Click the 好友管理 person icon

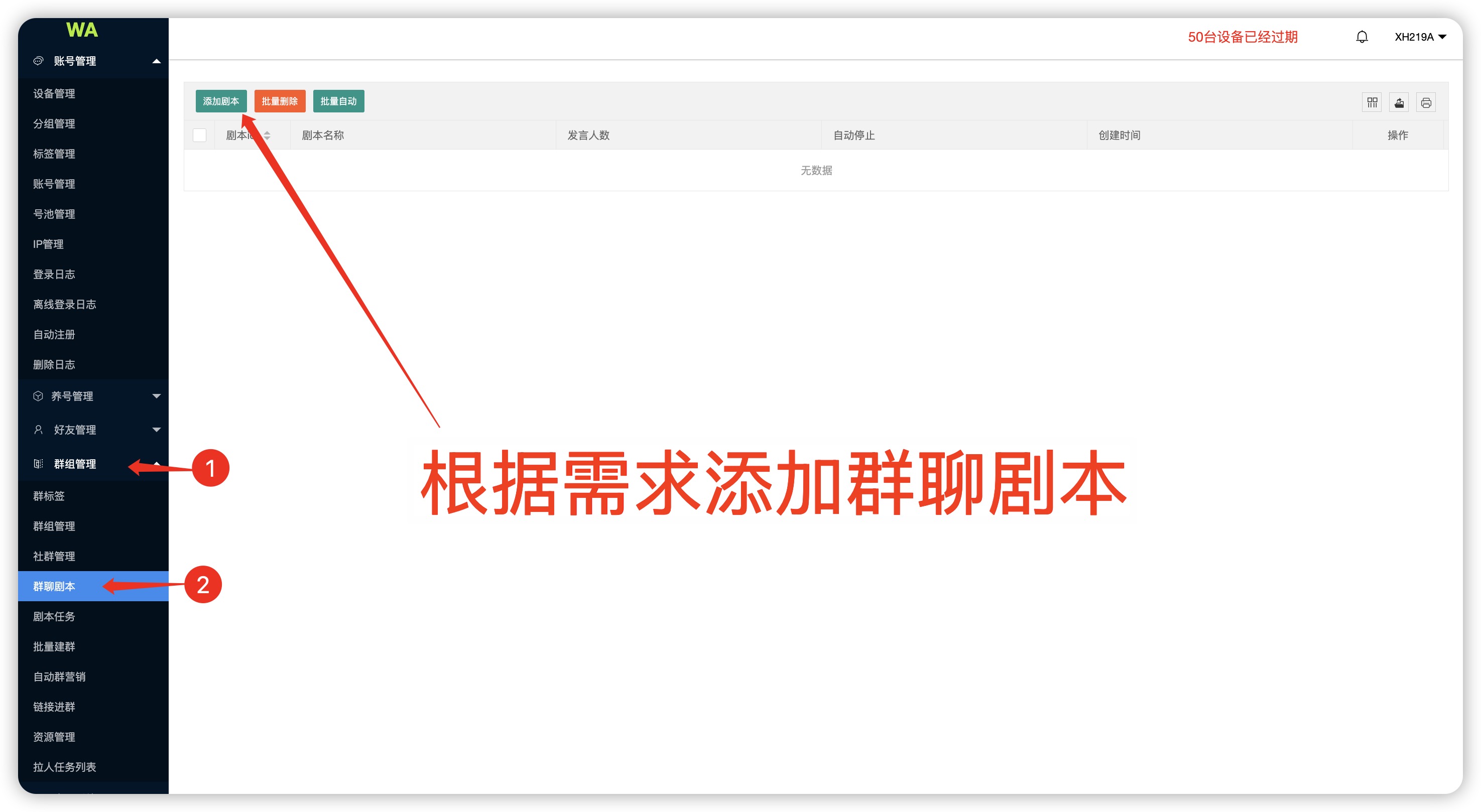point(39,429)
